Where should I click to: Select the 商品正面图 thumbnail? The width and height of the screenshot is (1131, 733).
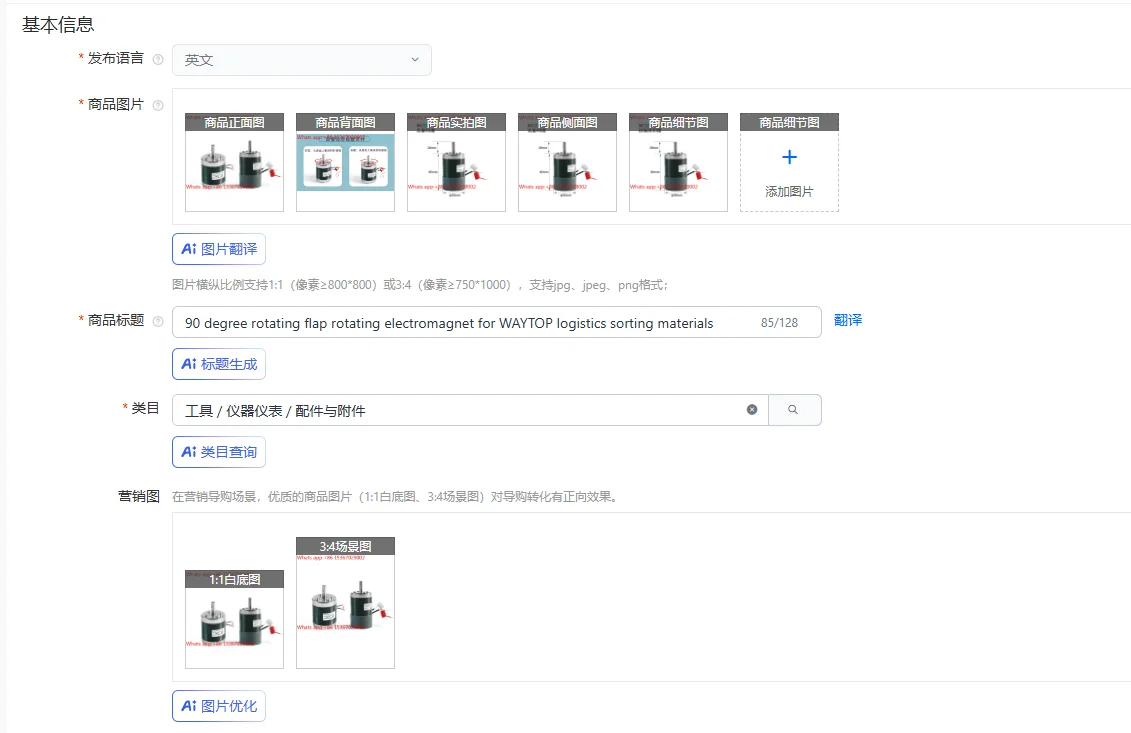click(234, 162)
